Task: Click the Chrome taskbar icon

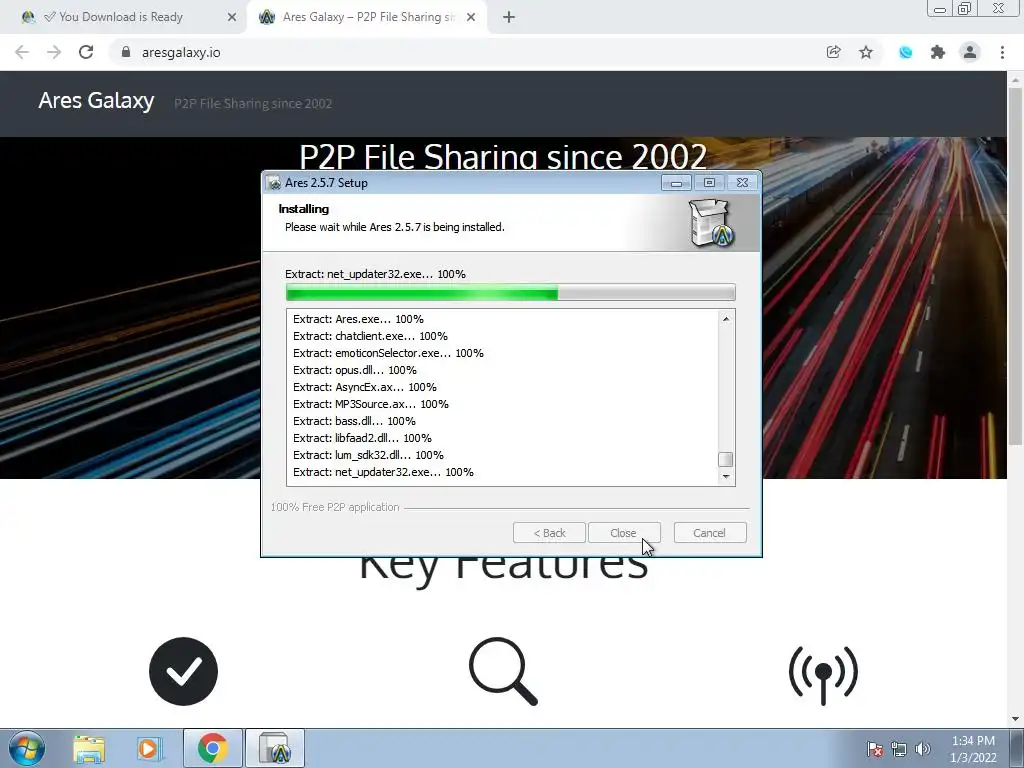Action: (213, 748)
